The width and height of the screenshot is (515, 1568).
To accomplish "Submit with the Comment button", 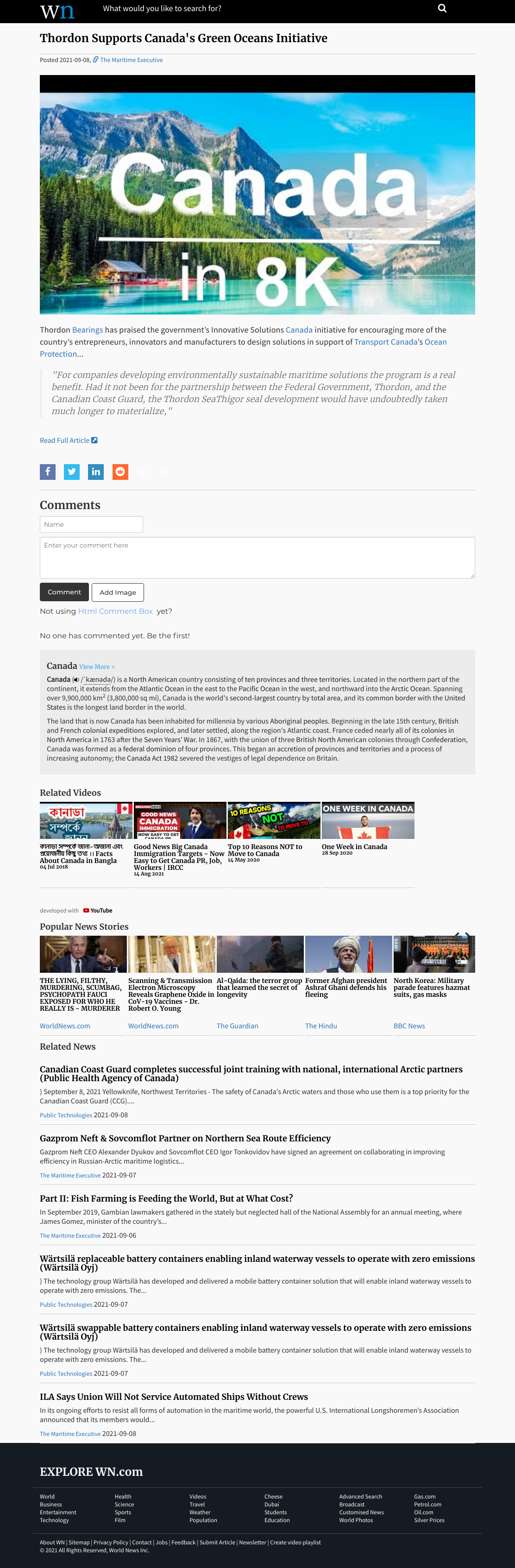I will point(64,592).
